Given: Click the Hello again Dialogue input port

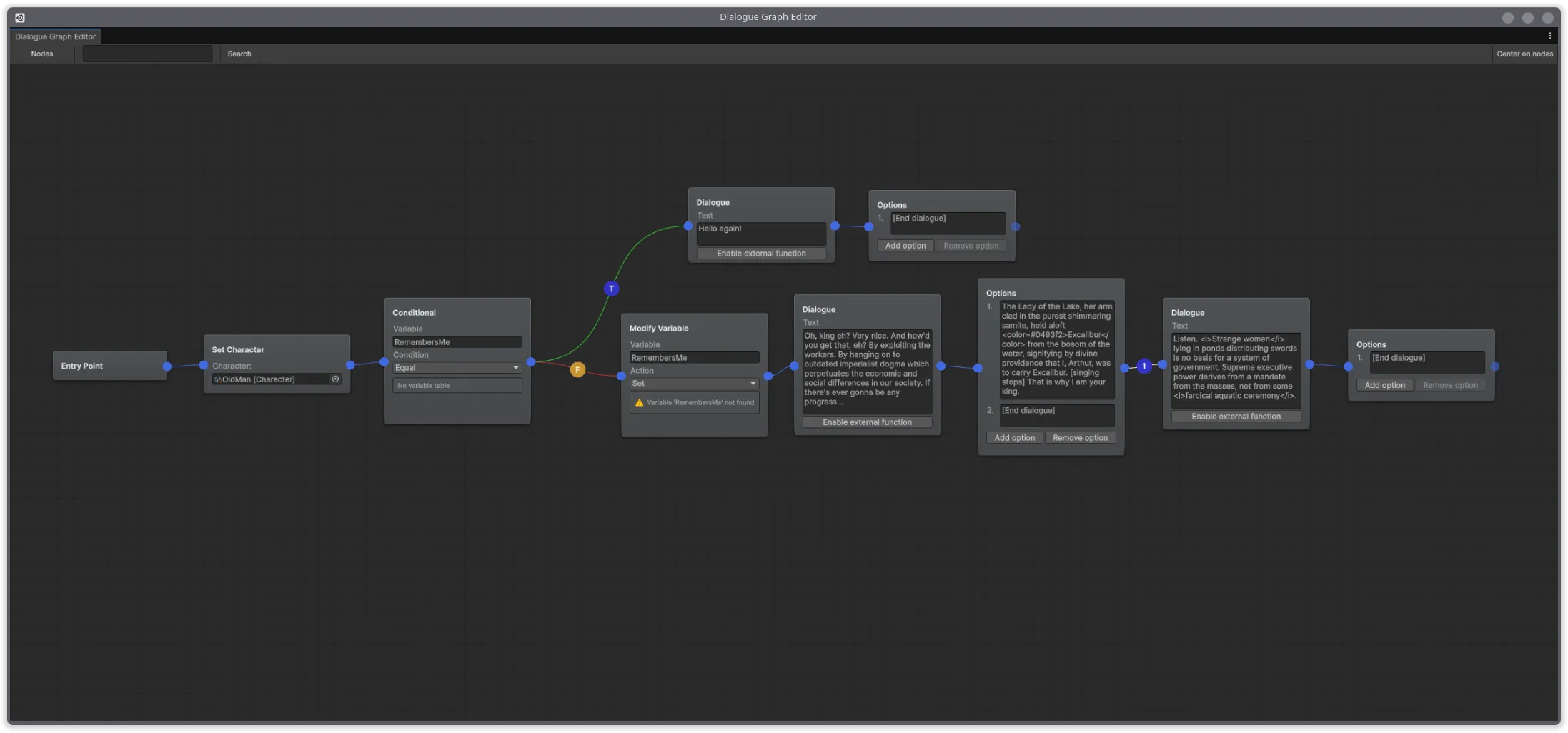Looking at the screenshot, I should (x=688, y=226).
